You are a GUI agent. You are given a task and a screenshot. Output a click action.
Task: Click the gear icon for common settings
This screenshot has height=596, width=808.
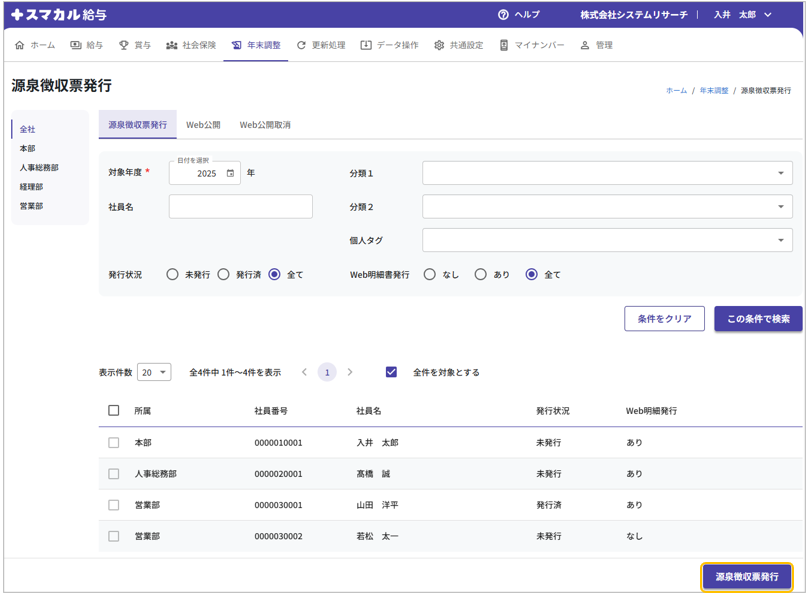[x=439, y=45]
